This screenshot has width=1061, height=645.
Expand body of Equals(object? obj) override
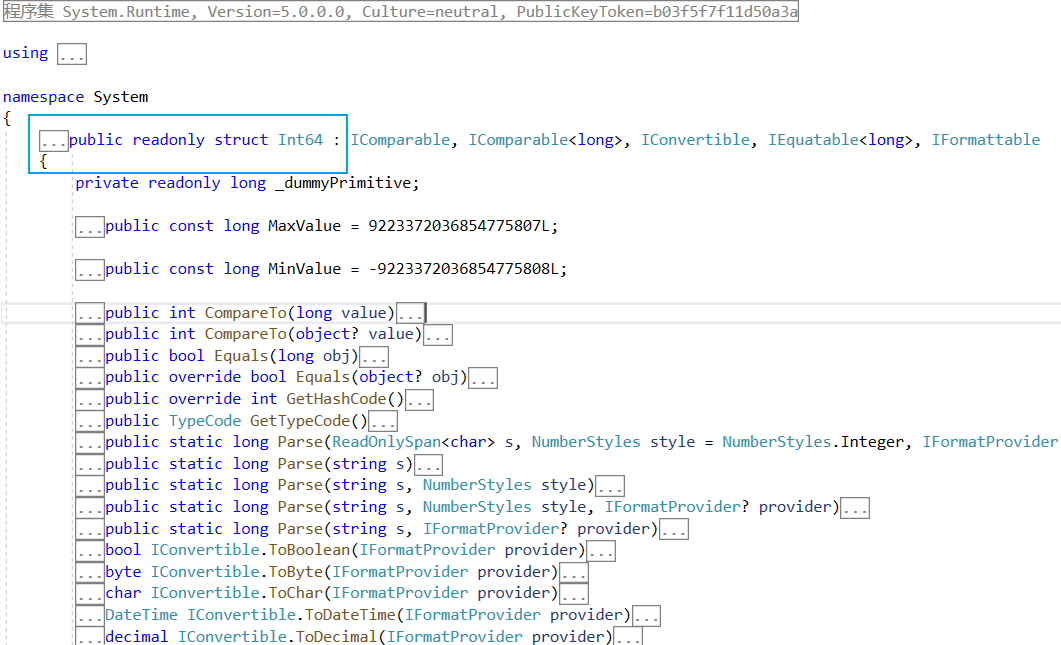pos(483,378)
